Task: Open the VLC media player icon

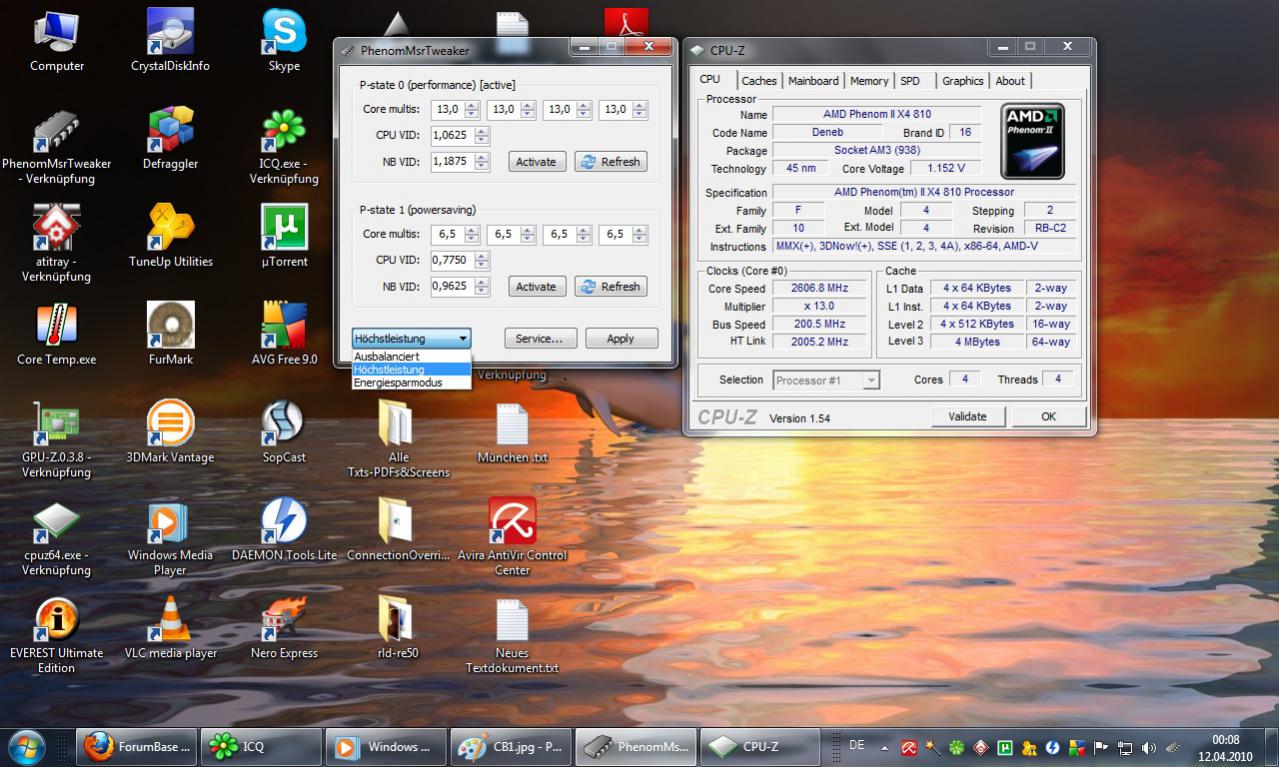Action: point(170,621)
